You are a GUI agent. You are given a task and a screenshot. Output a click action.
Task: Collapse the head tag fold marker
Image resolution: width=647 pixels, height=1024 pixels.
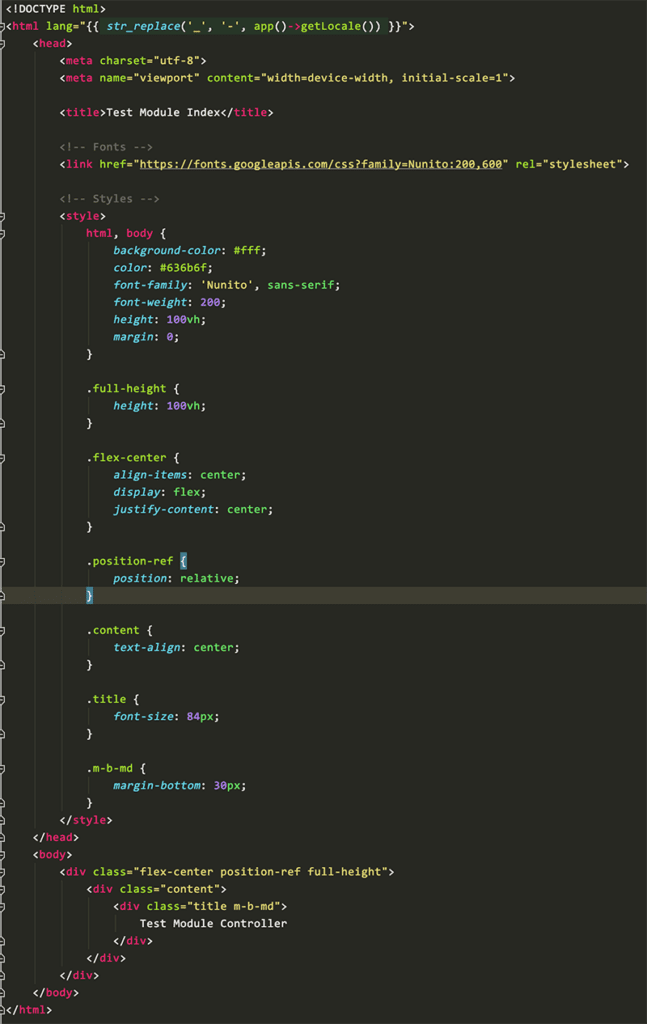(x=3, y=43)
